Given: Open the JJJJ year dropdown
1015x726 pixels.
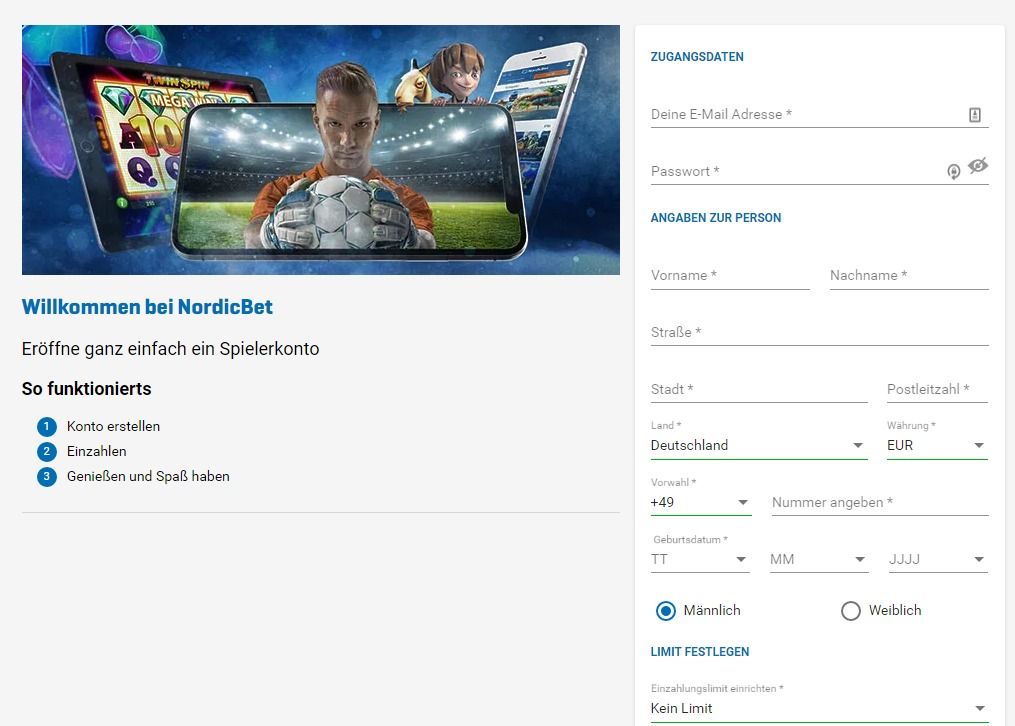Looking at the screenshot, I should pos(938,559).
